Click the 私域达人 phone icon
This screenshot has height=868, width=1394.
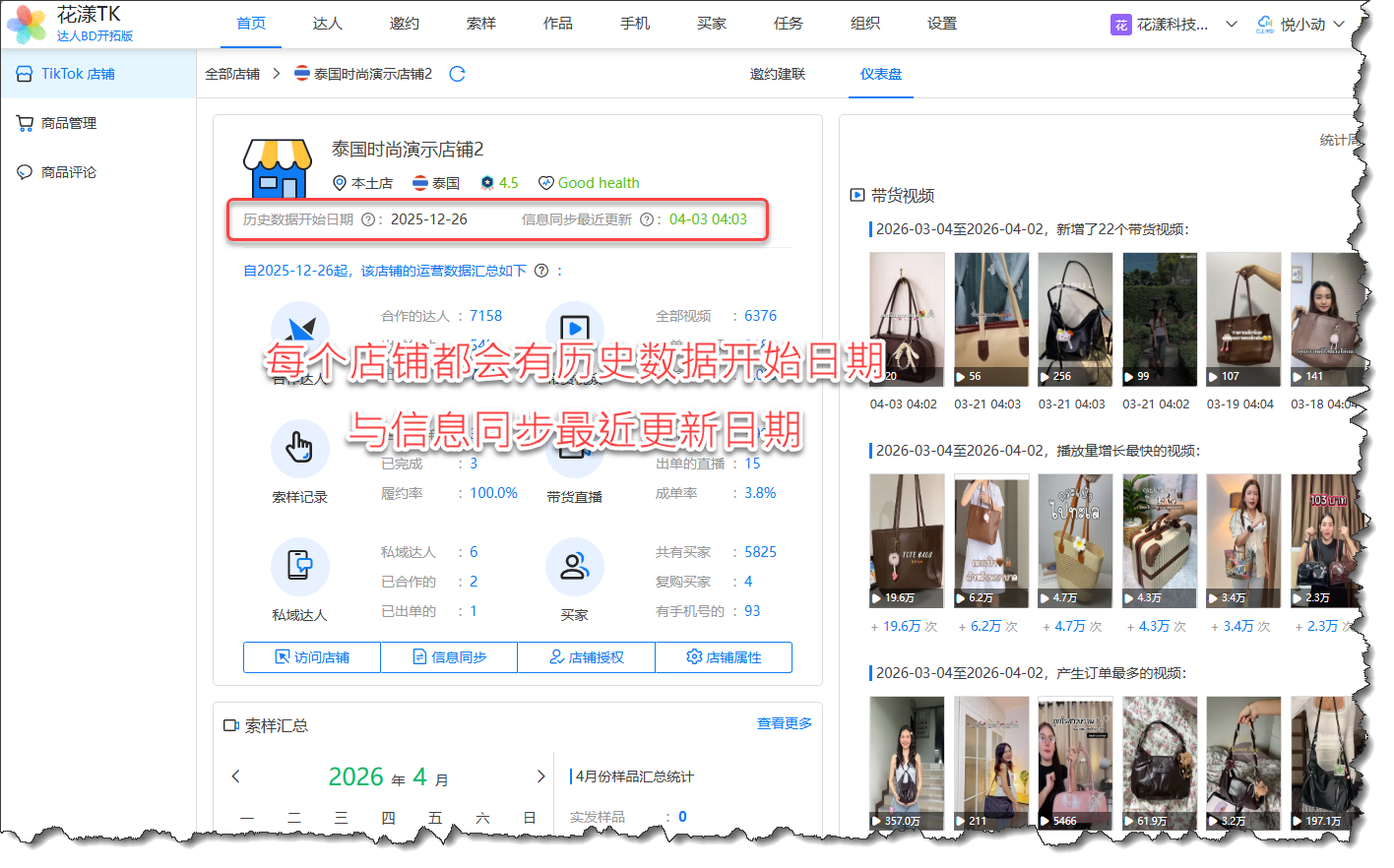(x=299, y=566)
